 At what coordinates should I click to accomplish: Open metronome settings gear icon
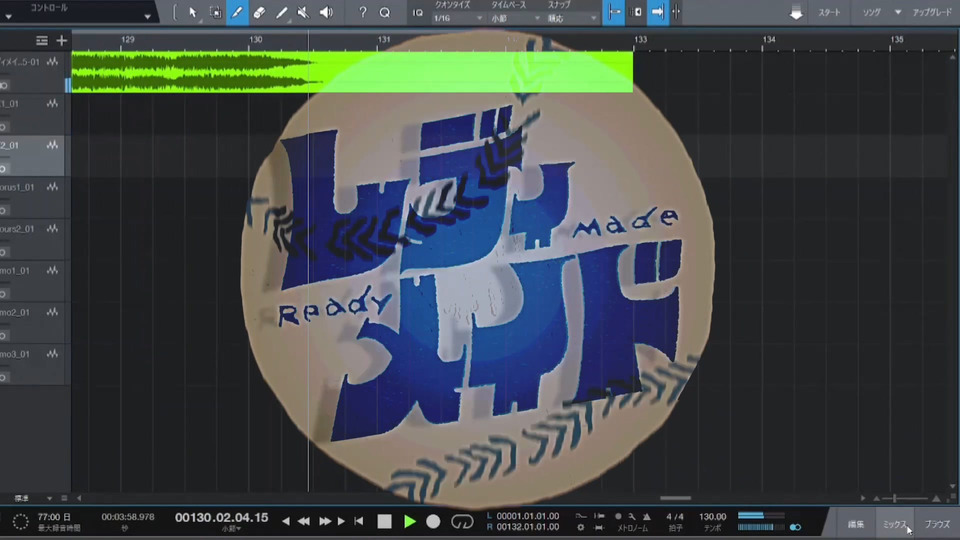pyautogui.click(x=580, y=527)
